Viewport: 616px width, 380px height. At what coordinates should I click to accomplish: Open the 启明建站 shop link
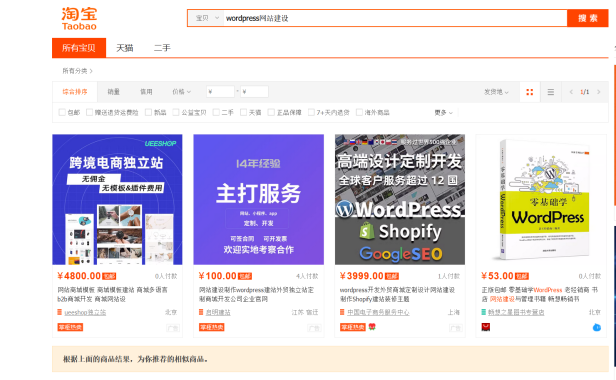(x=218, y=312)
